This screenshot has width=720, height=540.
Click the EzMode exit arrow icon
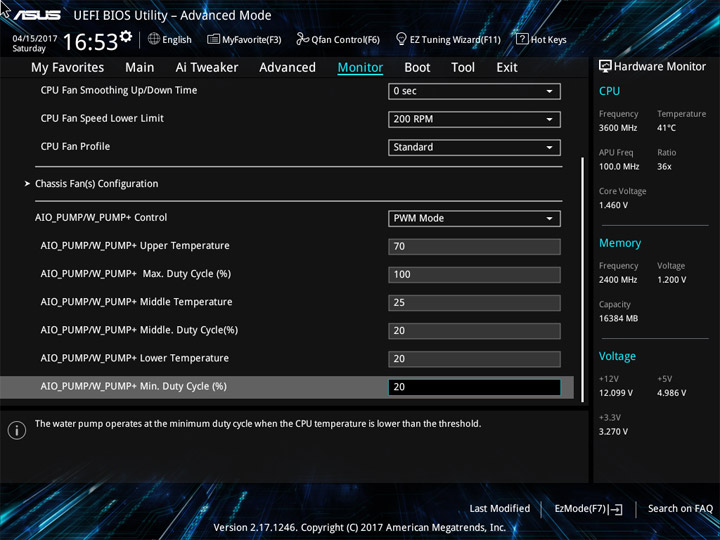tap(615, 509)
